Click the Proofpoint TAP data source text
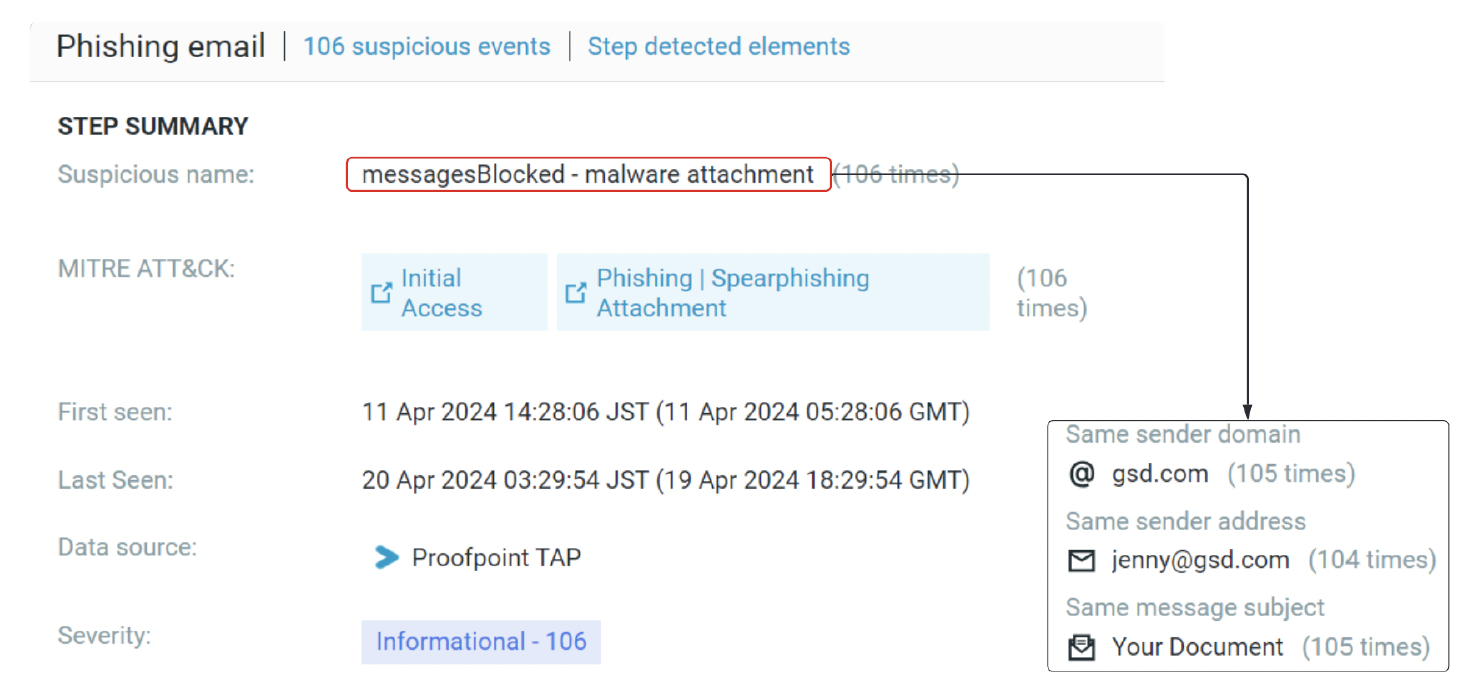This screenshot has height=694, width=1476. pos(496,558)
